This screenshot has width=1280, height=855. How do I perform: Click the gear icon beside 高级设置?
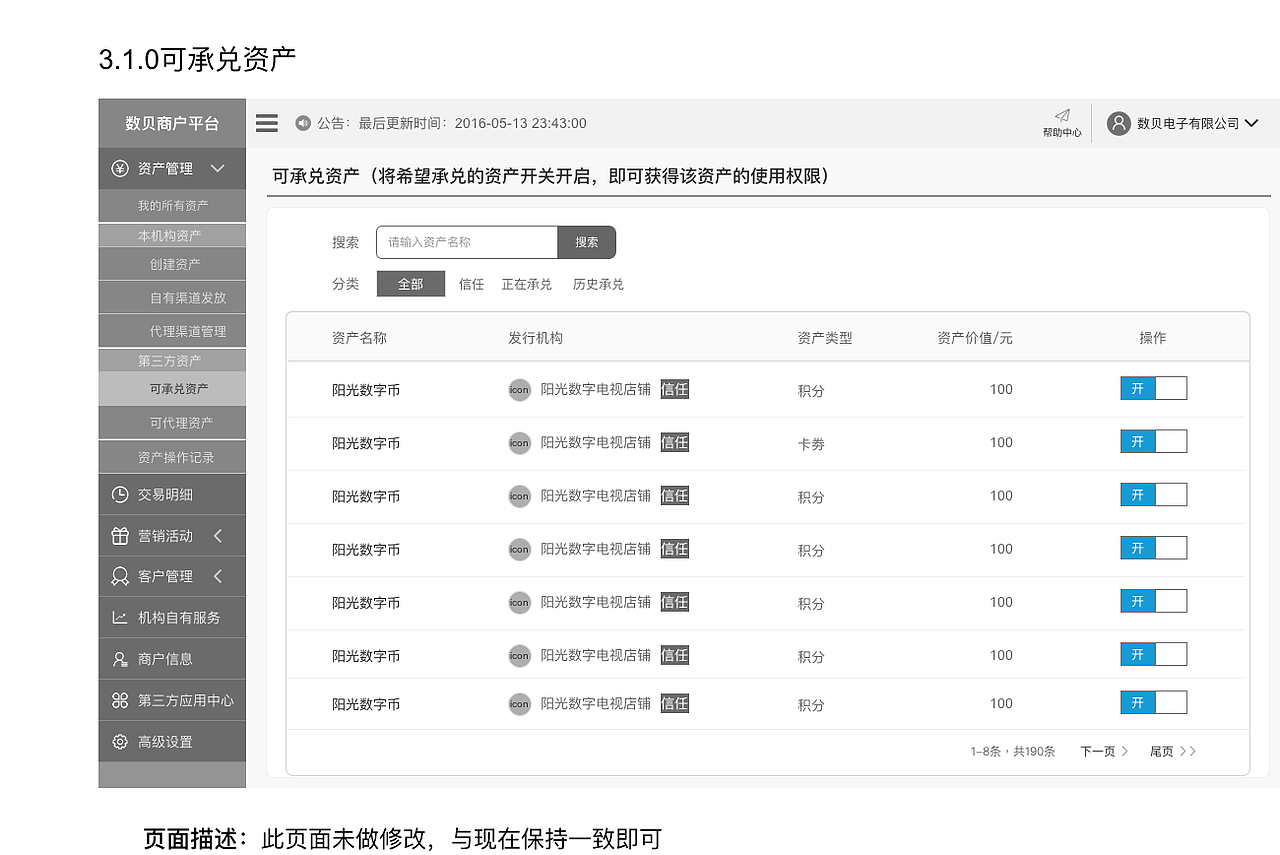click(x=120, y=742)
